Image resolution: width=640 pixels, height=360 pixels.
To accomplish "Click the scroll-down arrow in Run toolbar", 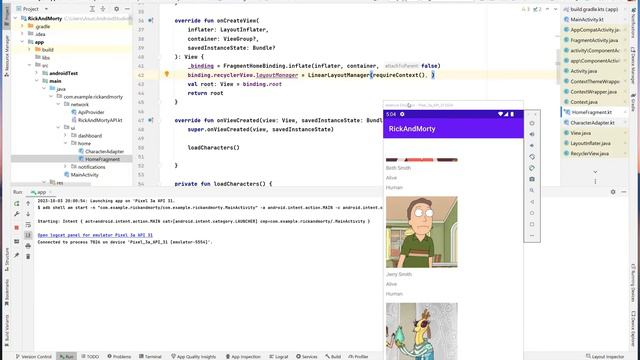I will point(28,214).
